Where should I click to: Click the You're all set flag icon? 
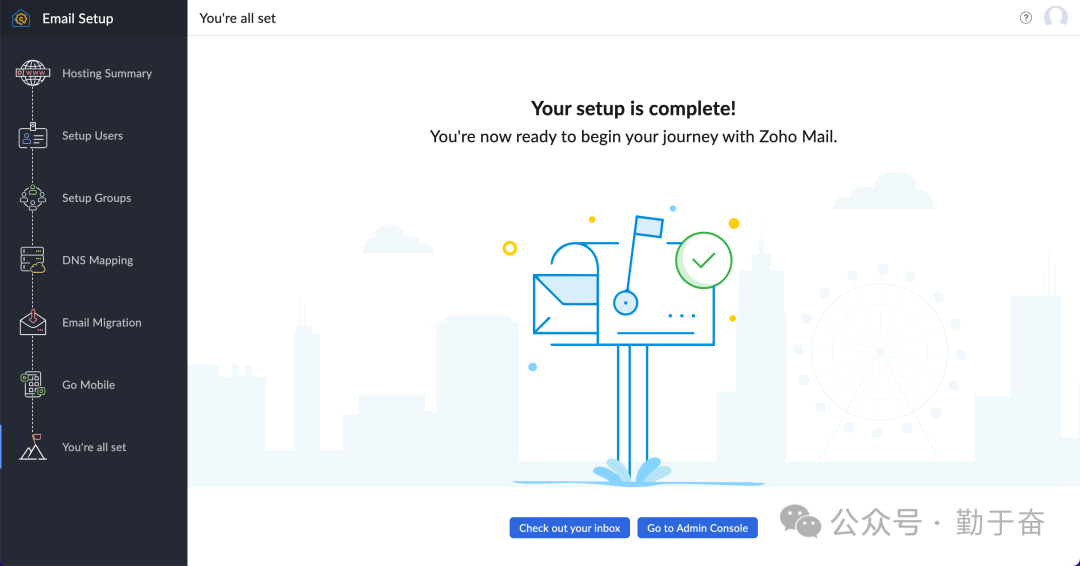tap(33, 447)
